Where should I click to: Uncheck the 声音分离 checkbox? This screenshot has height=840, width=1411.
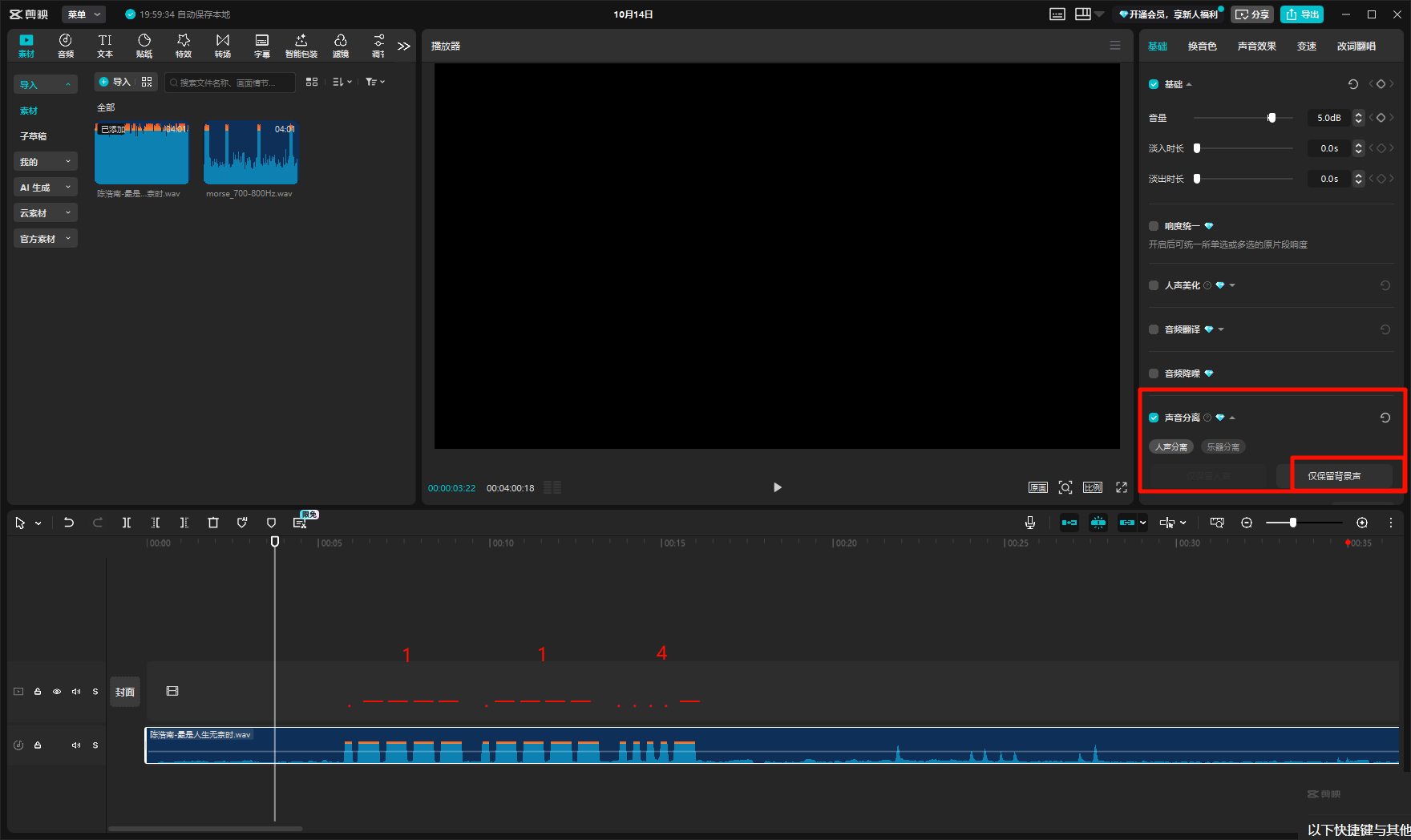click(x=1154, y=418)
